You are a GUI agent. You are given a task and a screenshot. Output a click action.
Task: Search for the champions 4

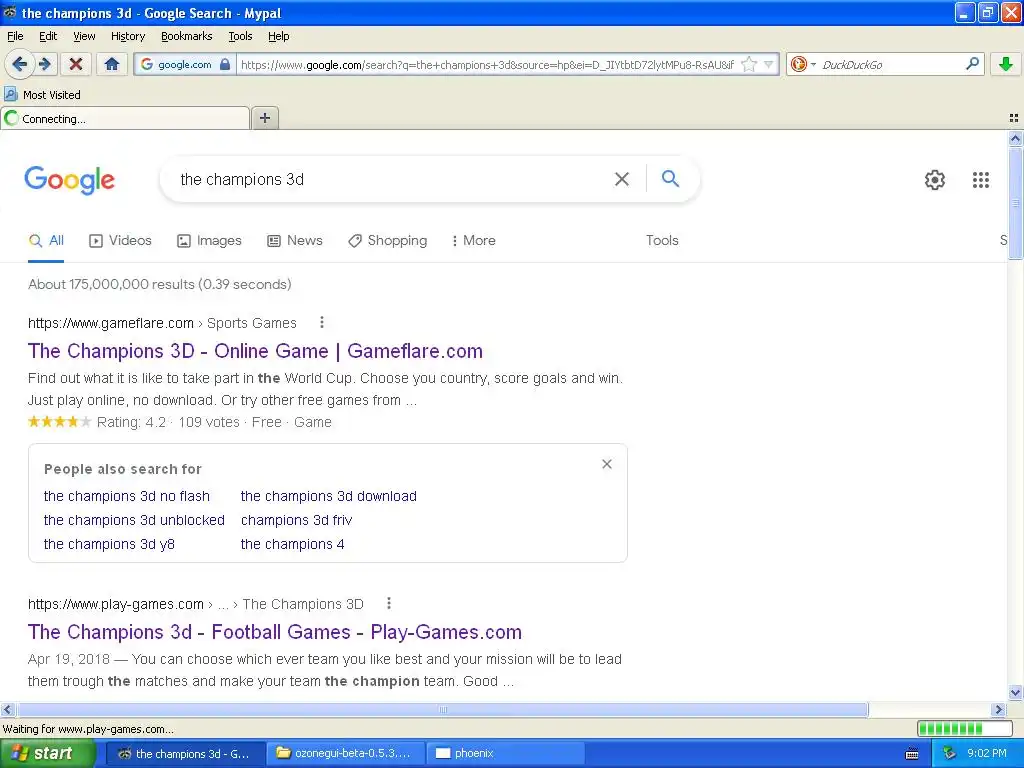click(x=293, y=544)
